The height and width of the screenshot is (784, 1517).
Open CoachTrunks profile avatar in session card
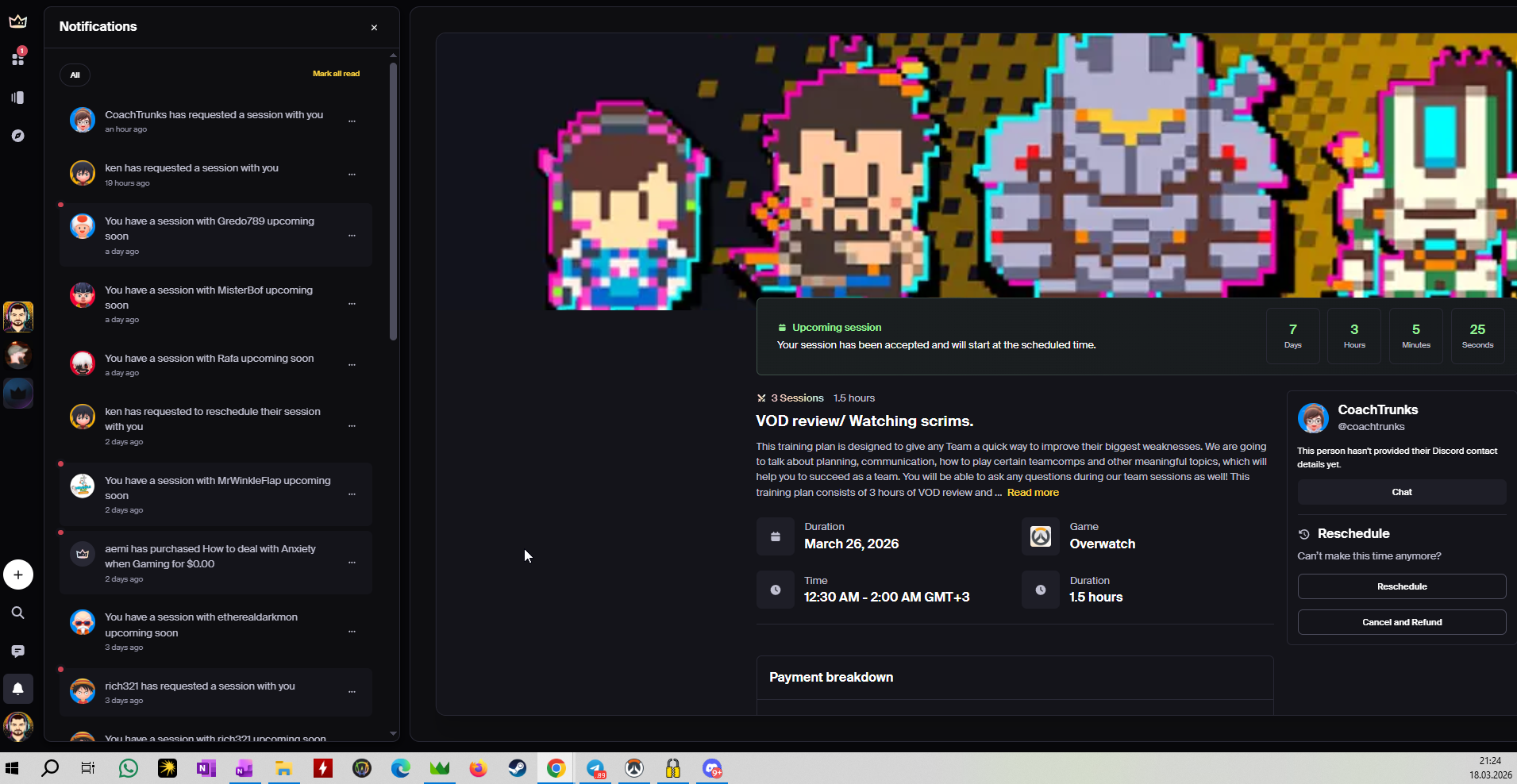[1313, 417]
